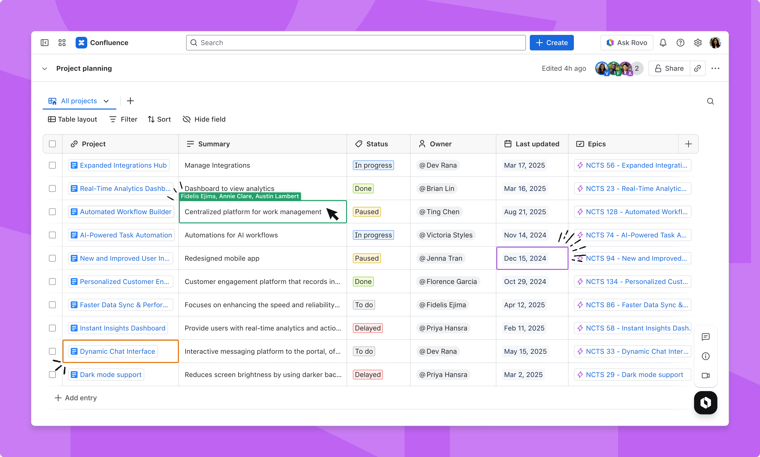
Task: Open the settings gear icon
Action: (698, 43)
